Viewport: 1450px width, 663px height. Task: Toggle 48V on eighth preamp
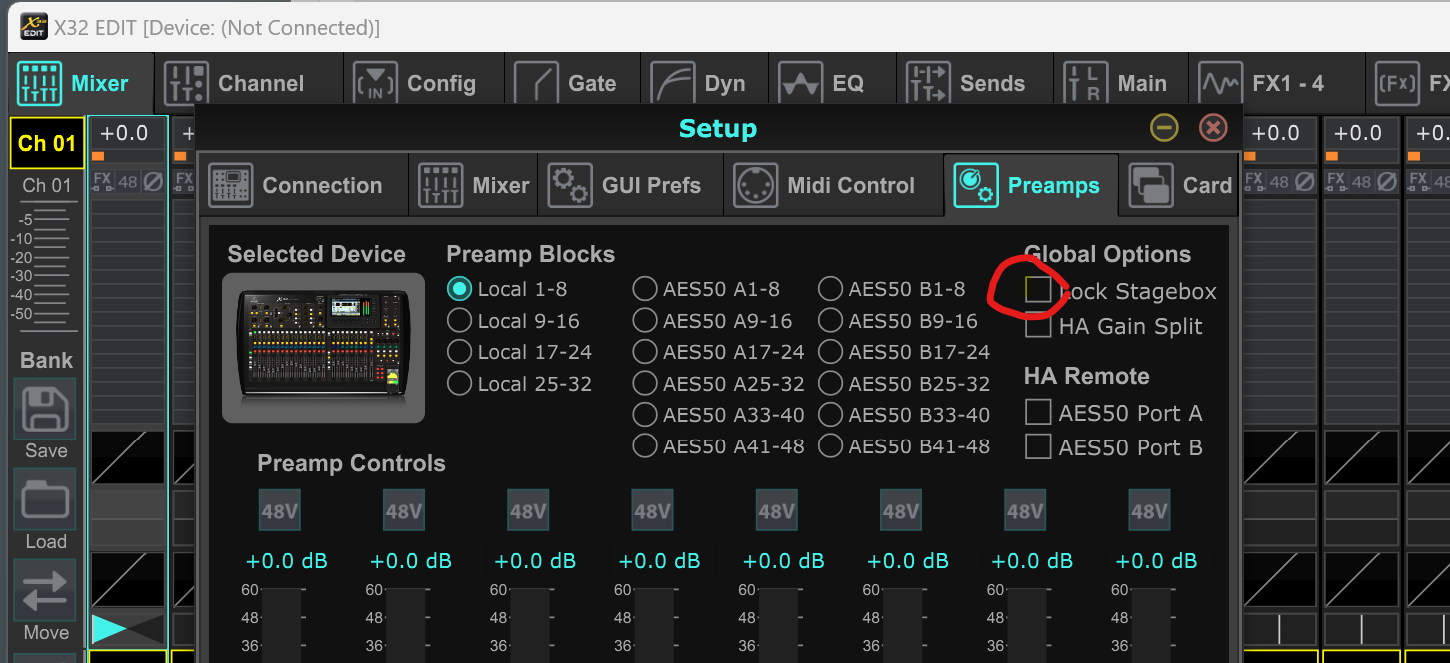pyautogui.click(x=1149, y=511)
